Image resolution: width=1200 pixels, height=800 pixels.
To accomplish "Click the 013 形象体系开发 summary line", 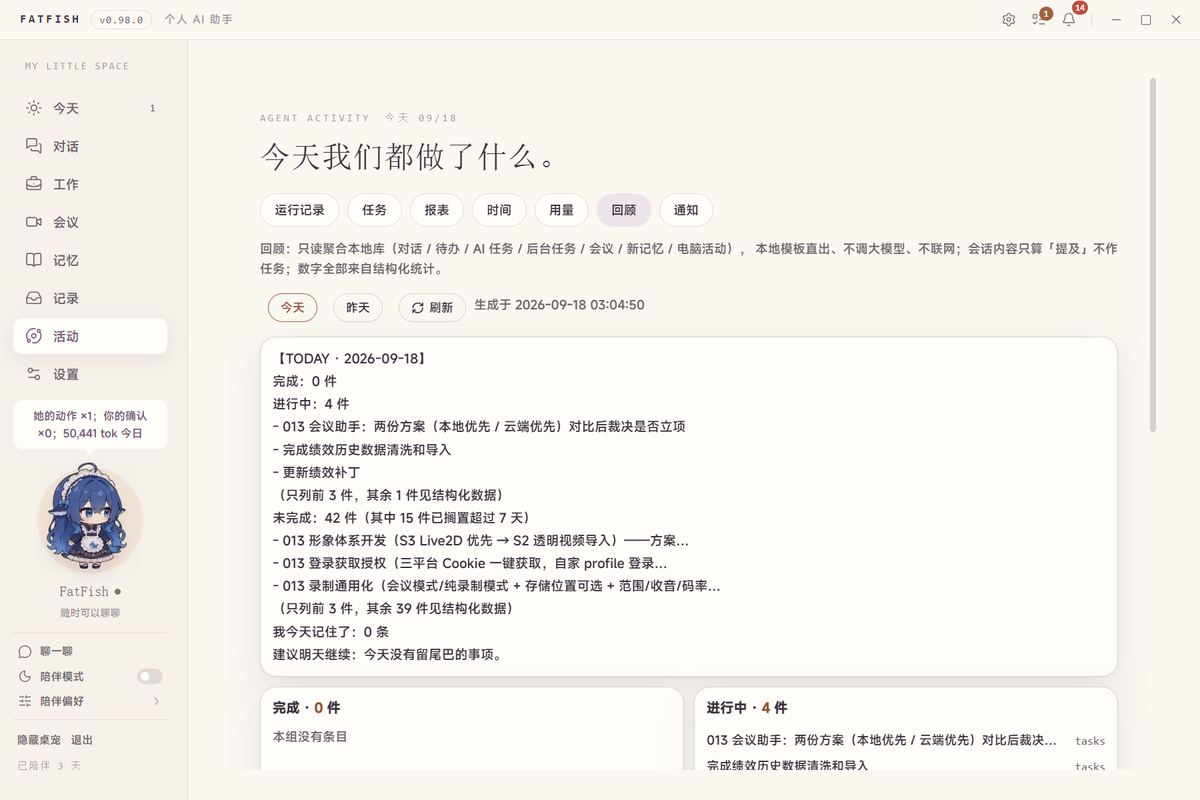I will click(x=481, y=540).
